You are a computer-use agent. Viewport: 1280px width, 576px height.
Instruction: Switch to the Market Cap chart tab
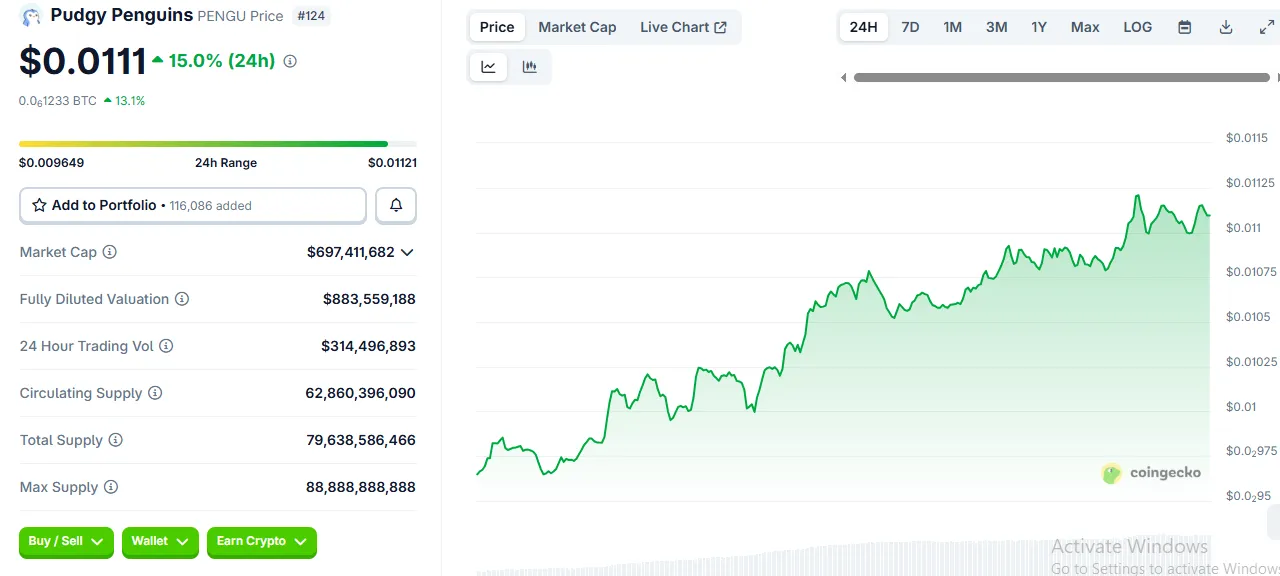click(577, 27)
